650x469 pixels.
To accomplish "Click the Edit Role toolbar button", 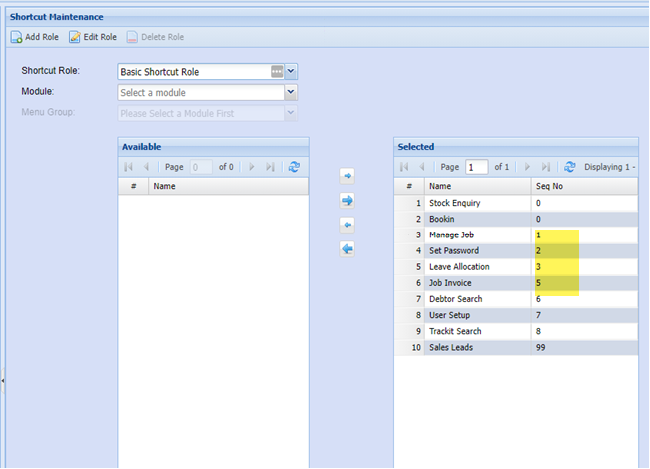I will 93,37.
